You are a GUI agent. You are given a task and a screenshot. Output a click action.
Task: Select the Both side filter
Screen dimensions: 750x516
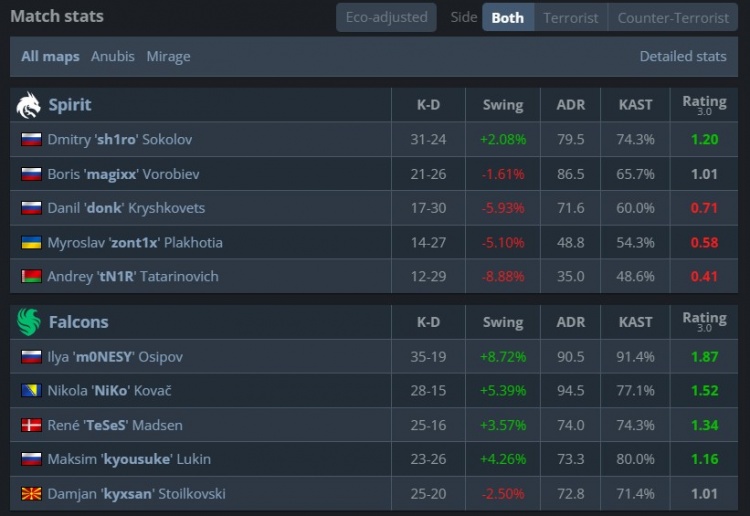(508, 17)
